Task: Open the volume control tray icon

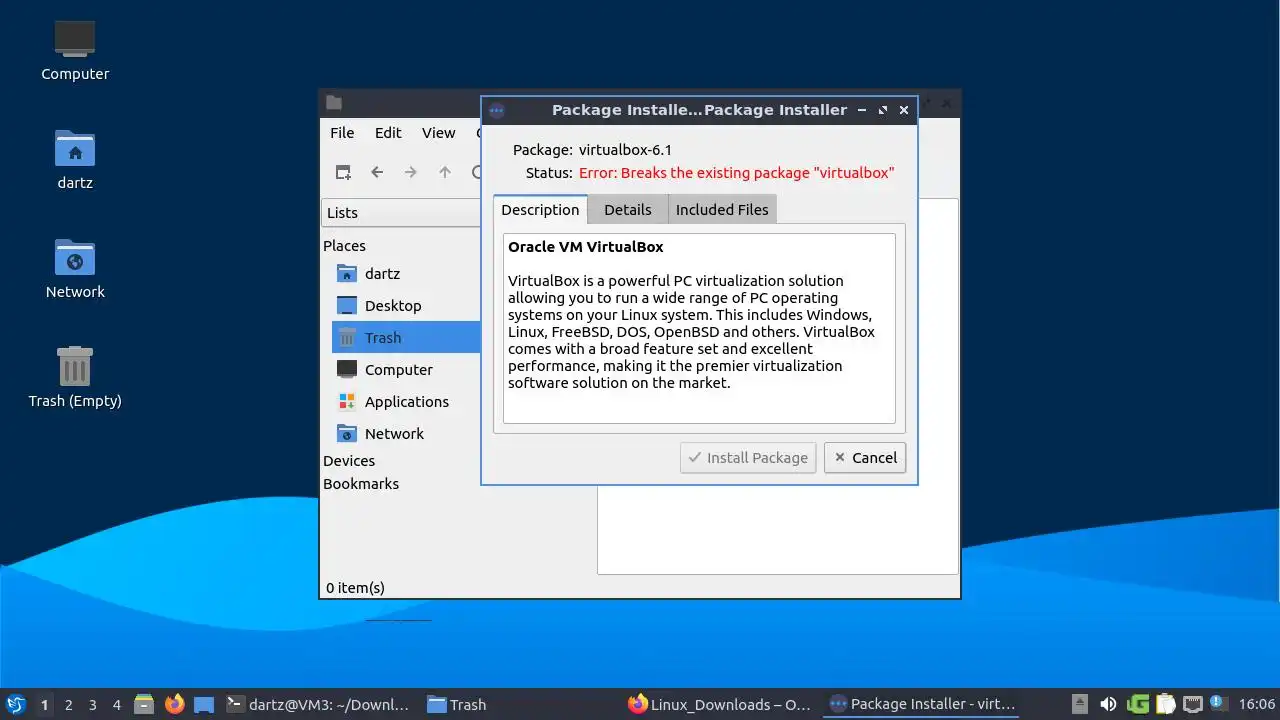Action: [x=1108, y=704]
